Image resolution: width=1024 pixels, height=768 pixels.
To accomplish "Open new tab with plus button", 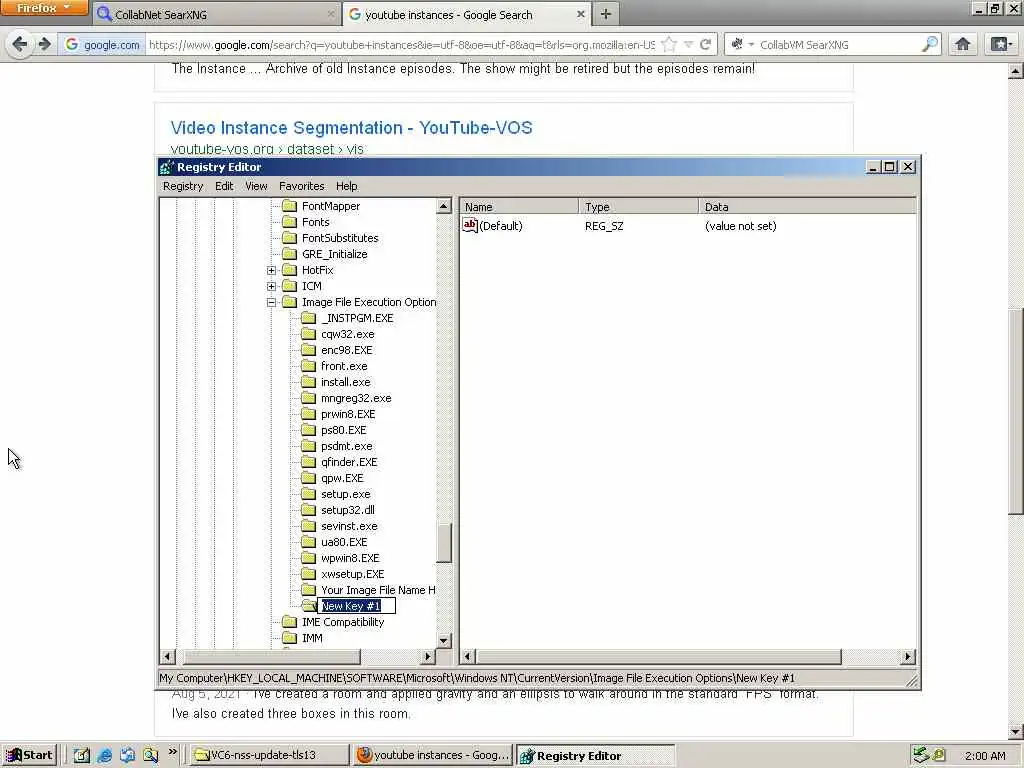I will click(606, 14).
